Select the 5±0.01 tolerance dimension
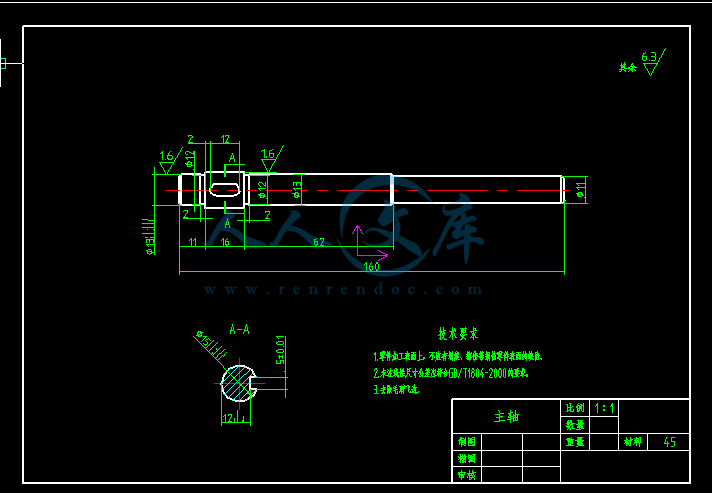 coord(280,349)
